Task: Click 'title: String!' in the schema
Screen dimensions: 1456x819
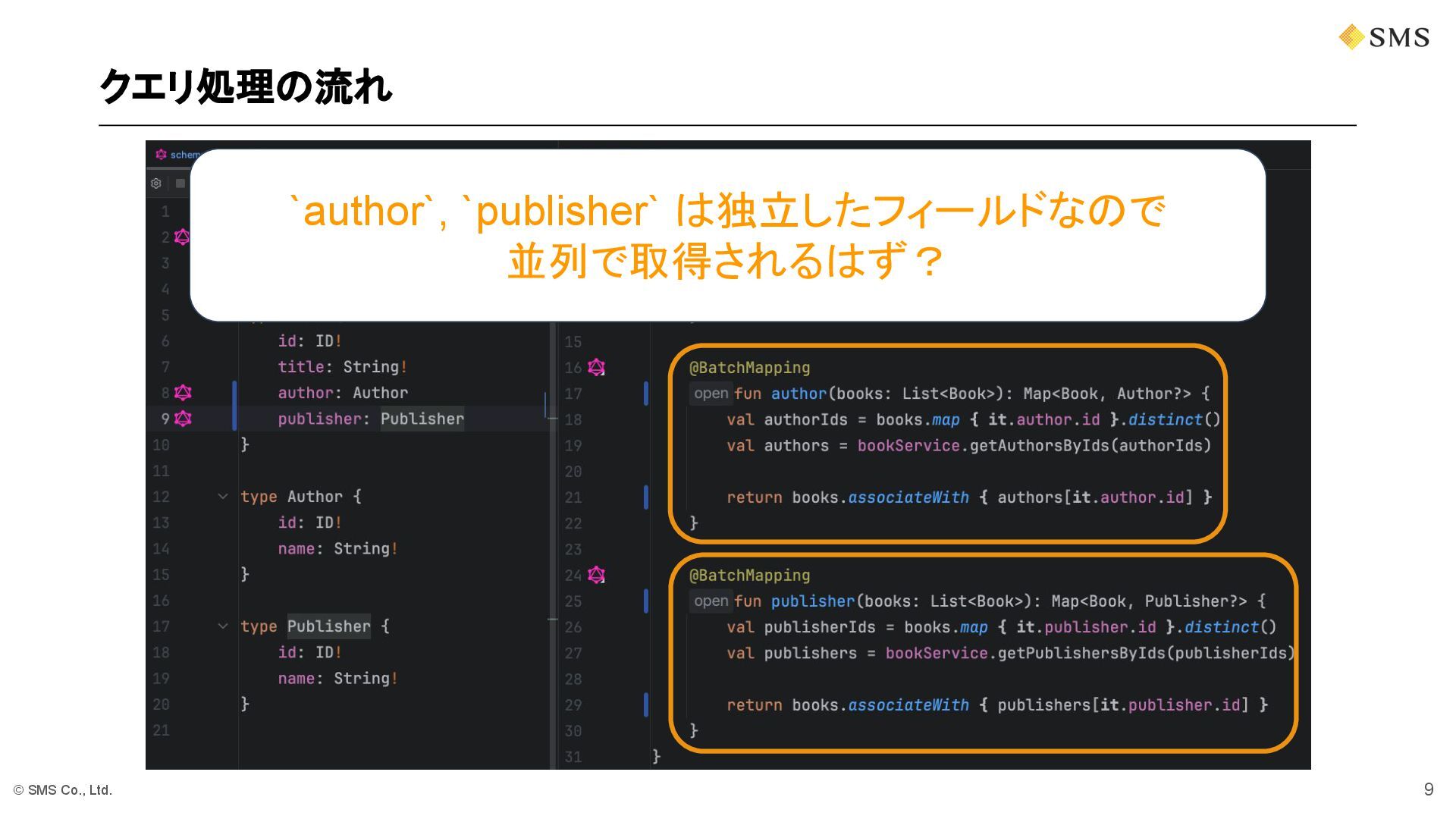Action: (x=343, y=367)
